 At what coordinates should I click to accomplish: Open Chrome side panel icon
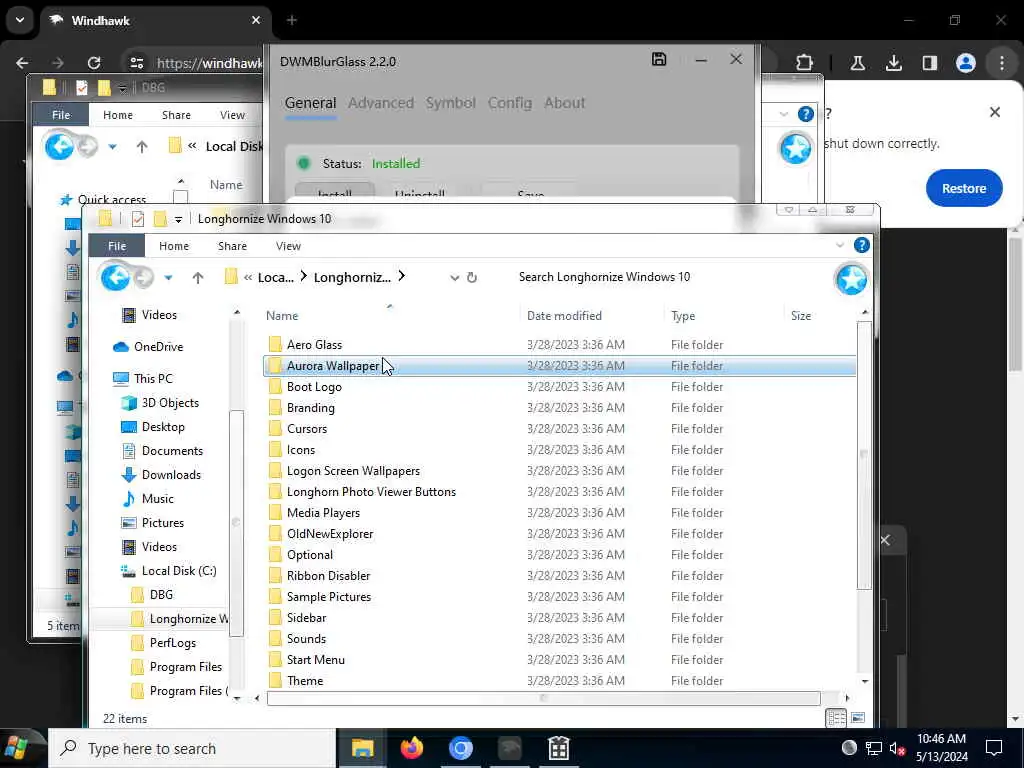(929, 63)
